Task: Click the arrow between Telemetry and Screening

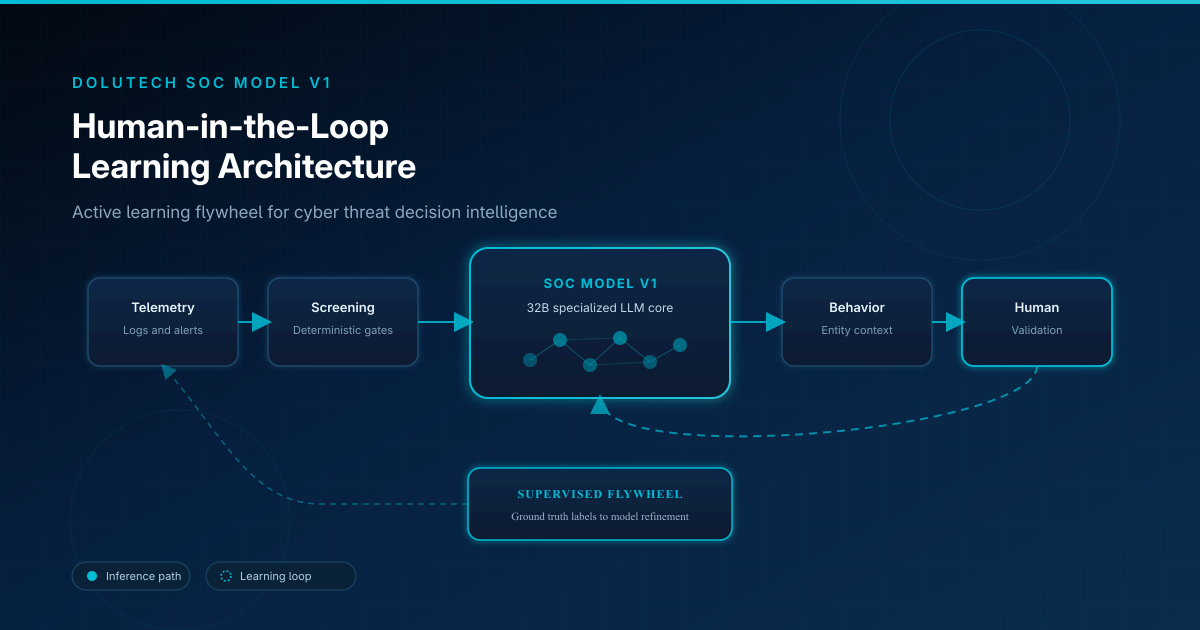Action: 254,322
